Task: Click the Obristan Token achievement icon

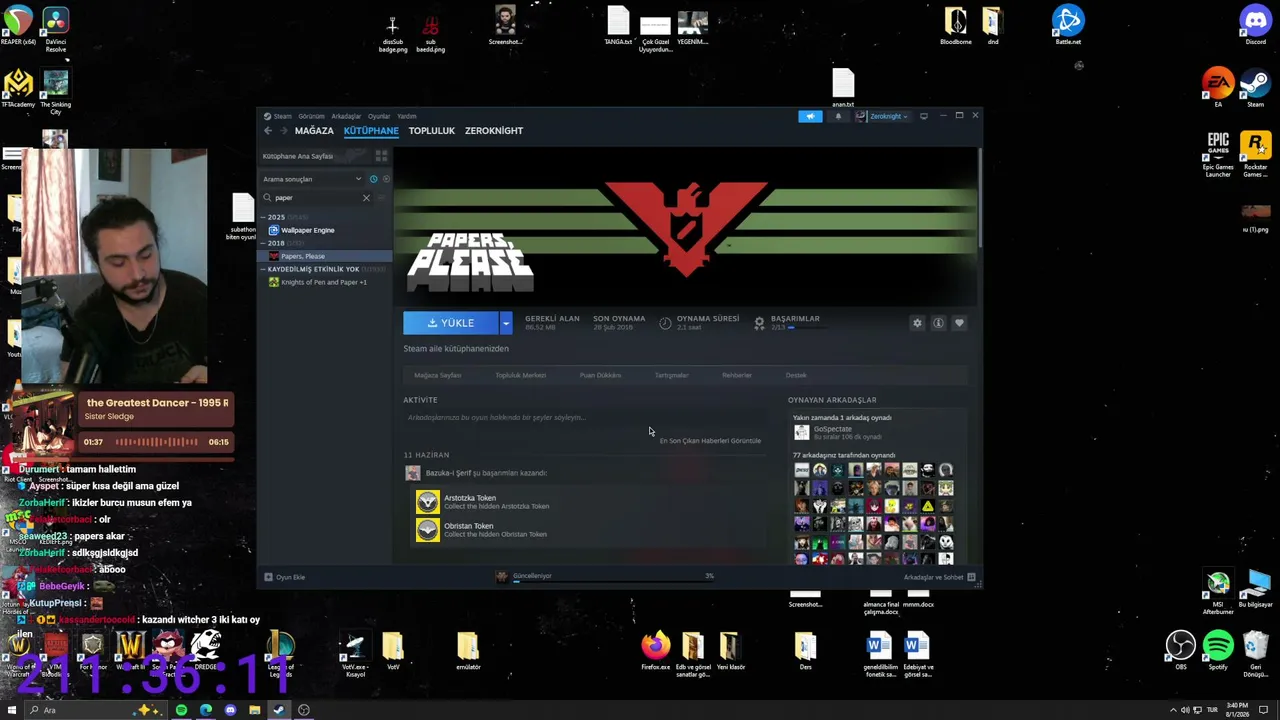Action: pos(428,530)
